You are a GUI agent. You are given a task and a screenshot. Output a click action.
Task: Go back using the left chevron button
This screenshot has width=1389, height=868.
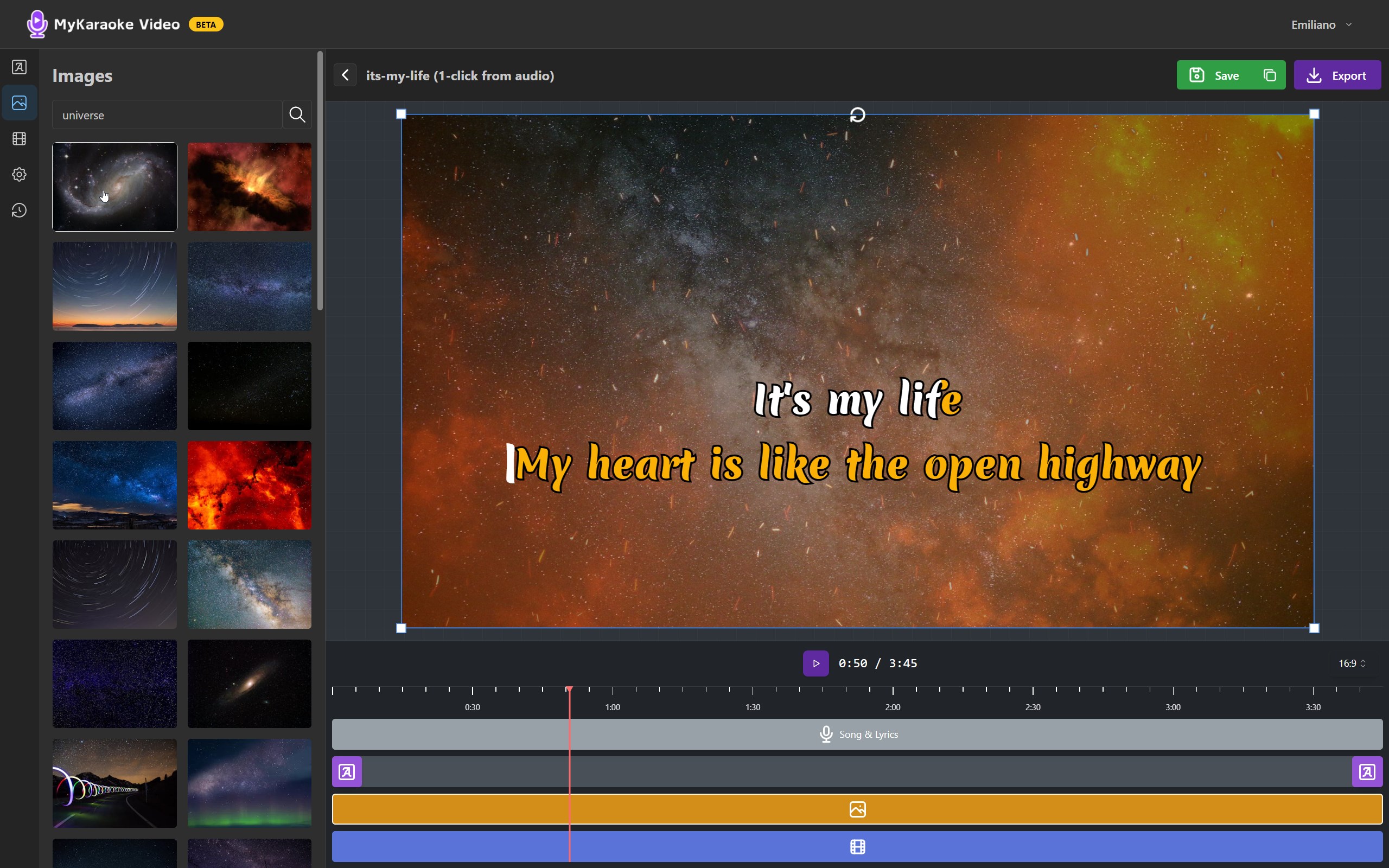345,75
